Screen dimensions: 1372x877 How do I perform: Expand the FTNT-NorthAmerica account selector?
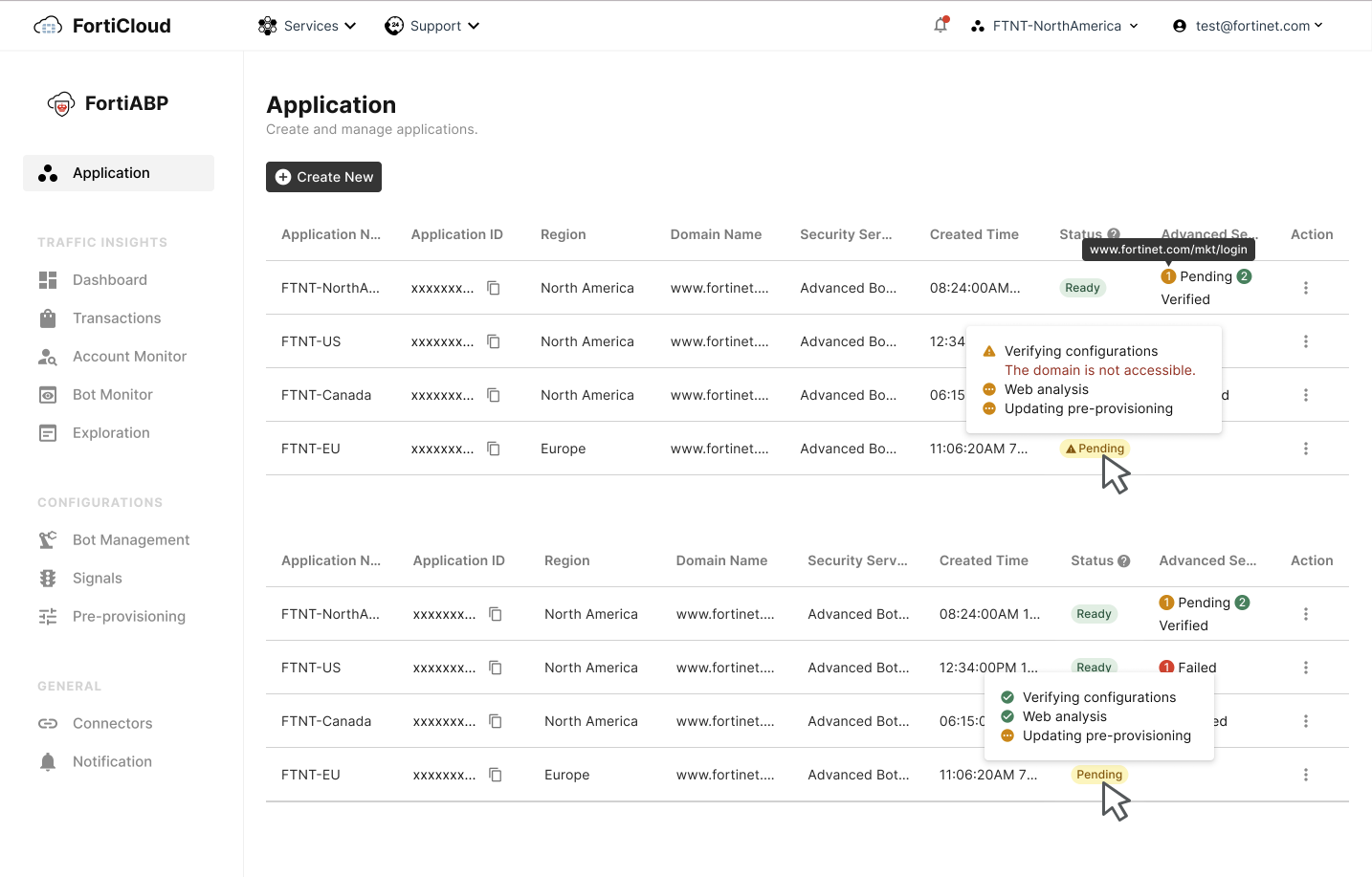click(1054, 26)
